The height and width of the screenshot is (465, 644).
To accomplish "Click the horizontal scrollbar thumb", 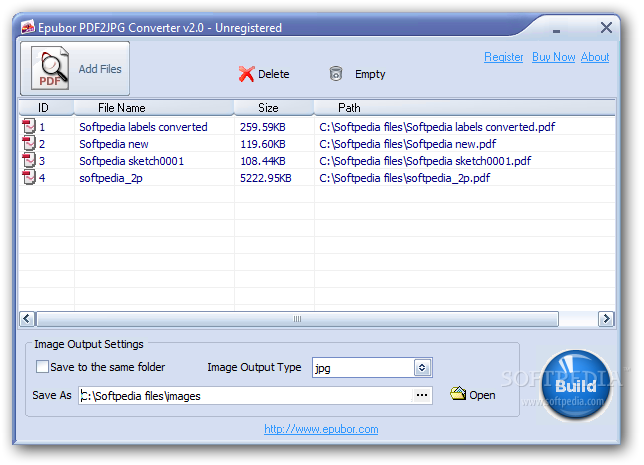I will tap(297, 319).
